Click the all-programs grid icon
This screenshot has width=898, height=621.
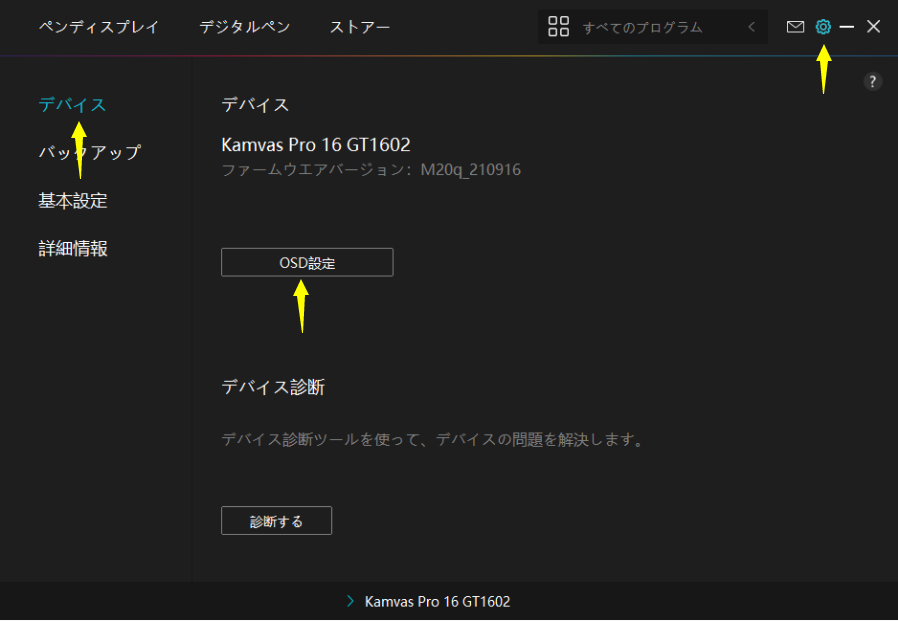(x=558, y=26)
